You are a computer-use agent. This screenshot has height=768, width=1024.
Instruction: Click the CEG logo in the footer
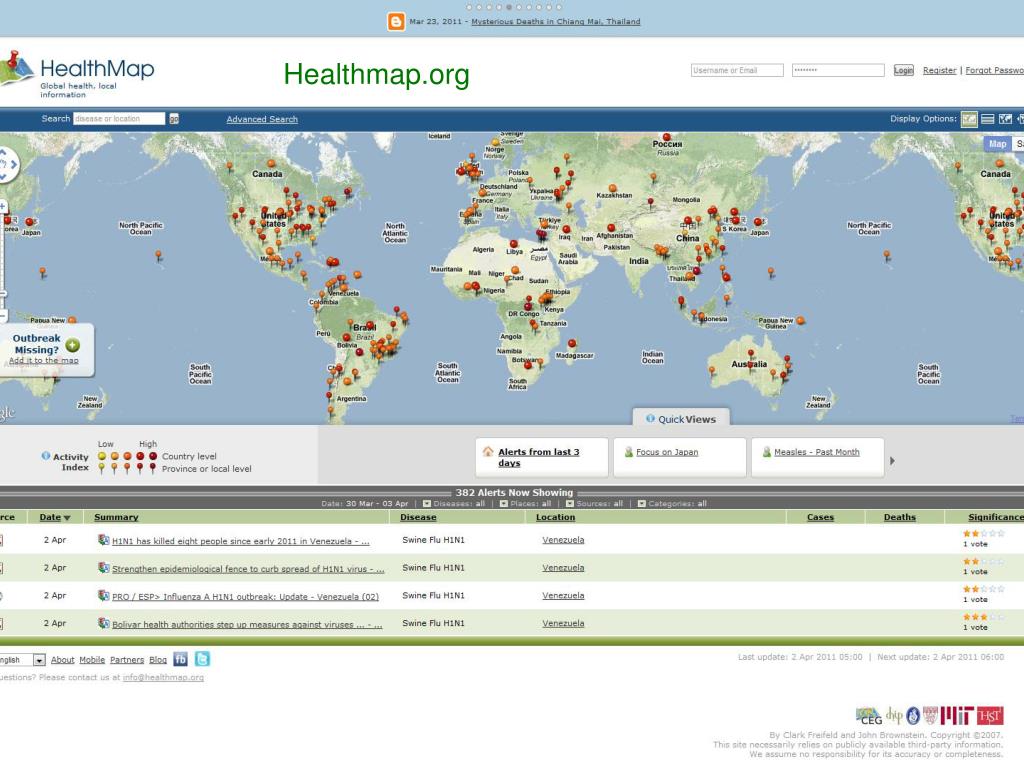[x=869, y=716]
